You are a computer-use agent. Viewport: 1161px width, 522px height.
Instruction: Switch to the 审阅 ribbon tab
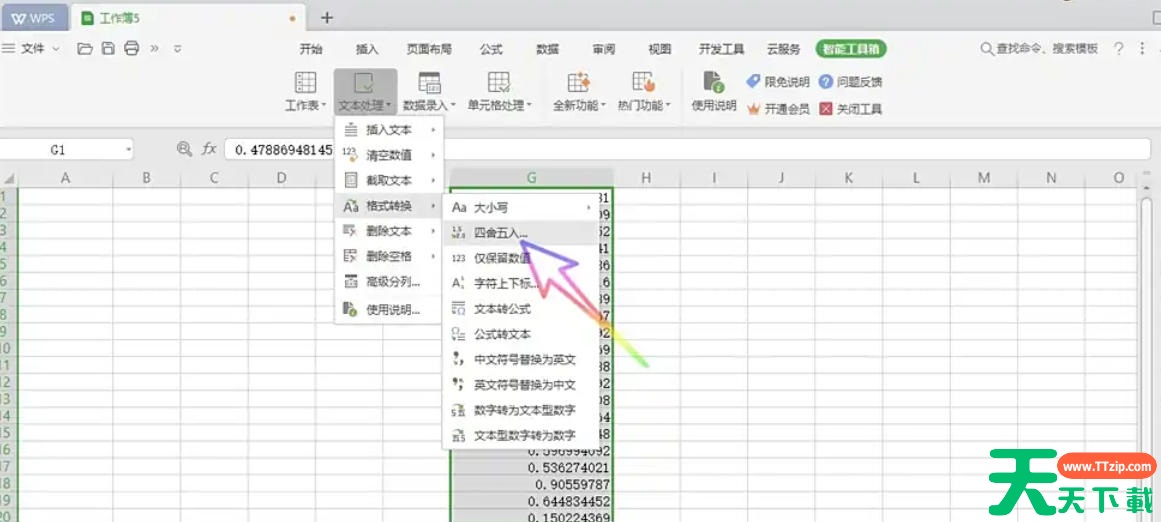[603, 49]
